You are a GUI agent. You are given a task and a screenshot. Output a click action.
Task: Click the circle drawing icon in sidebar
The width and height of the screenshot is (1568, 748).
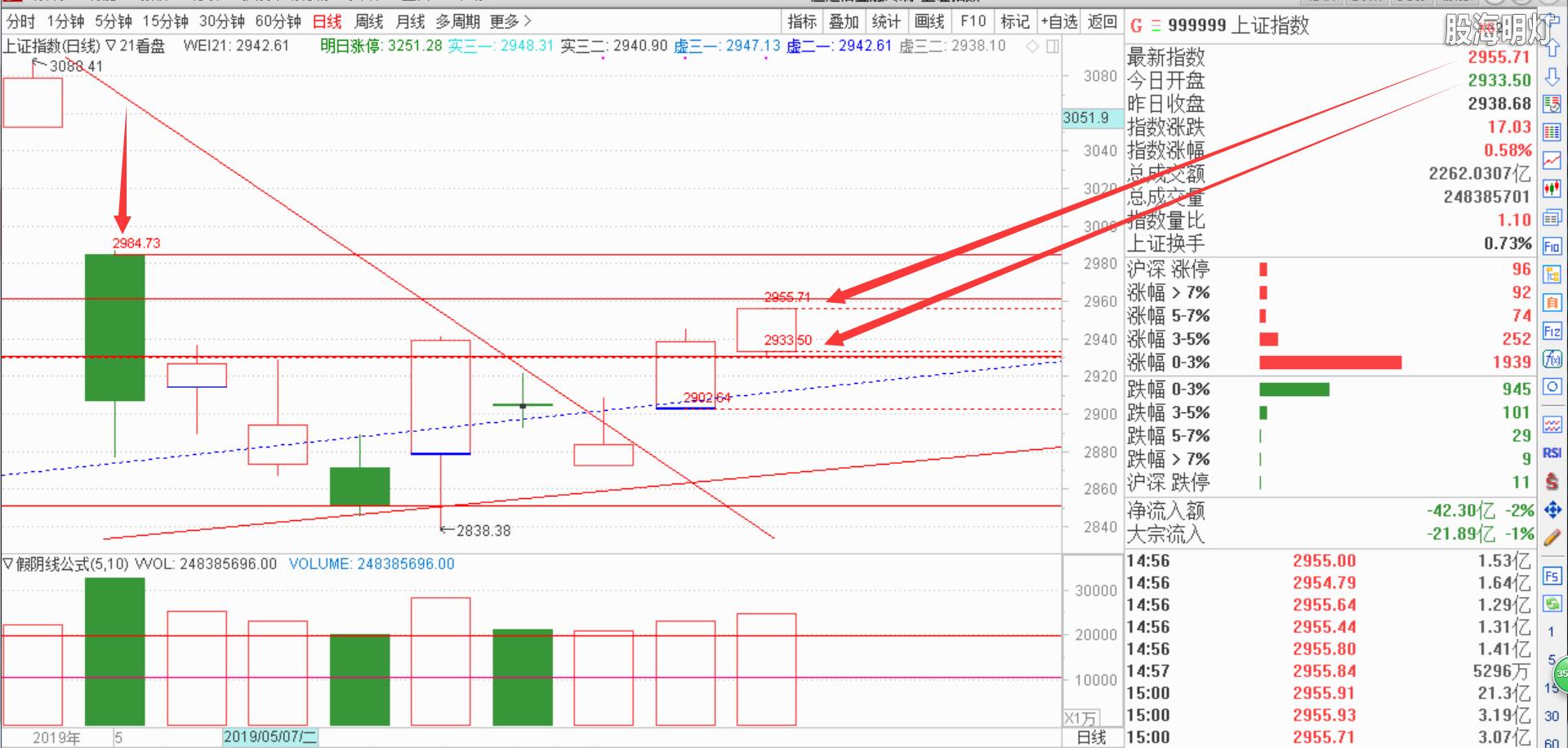1552,387
